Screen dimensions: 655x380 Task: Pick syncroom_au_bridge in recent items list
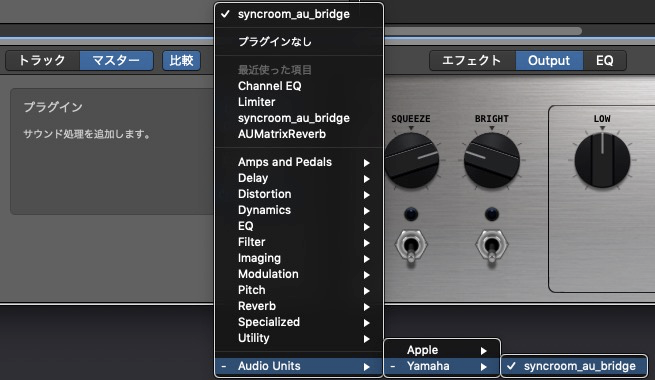299,118
